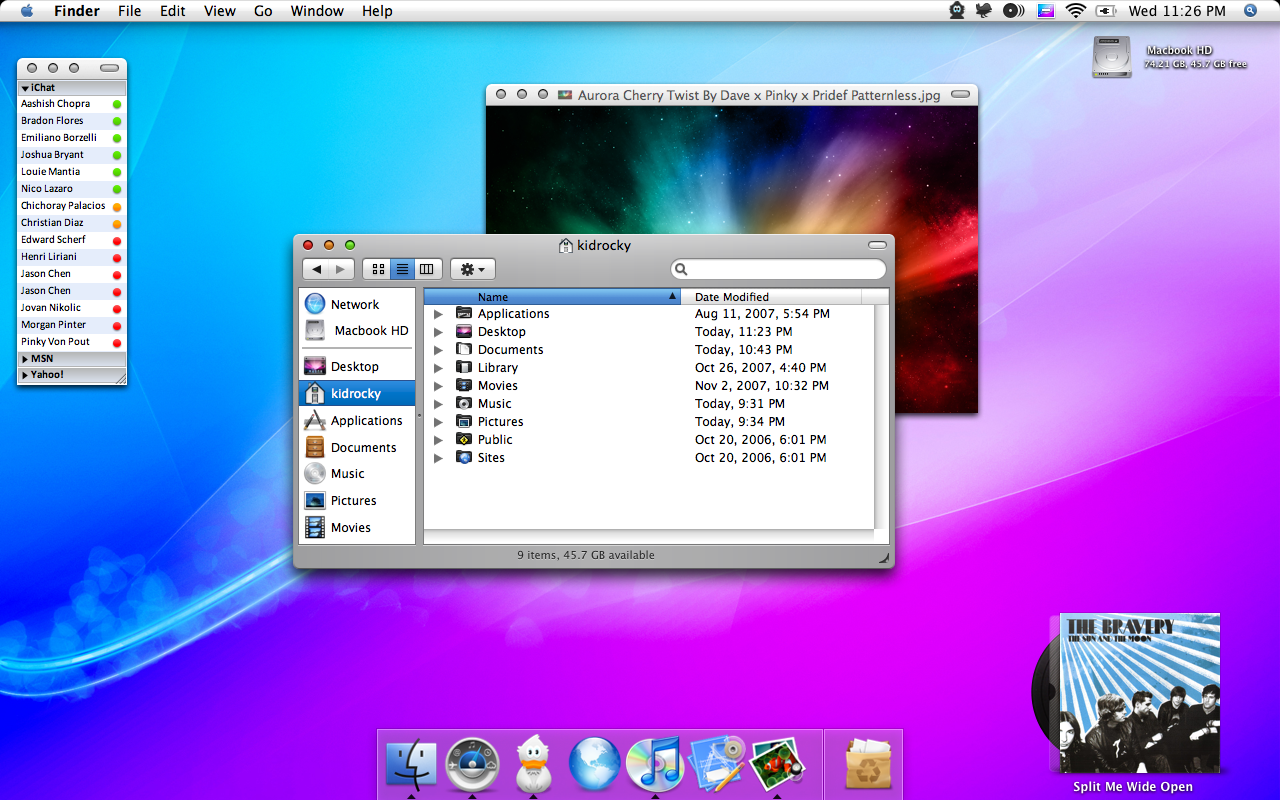Toggle iChat window toolbar pill button
The height and width of the screenshot is (800, 1280).
(110, 68)
